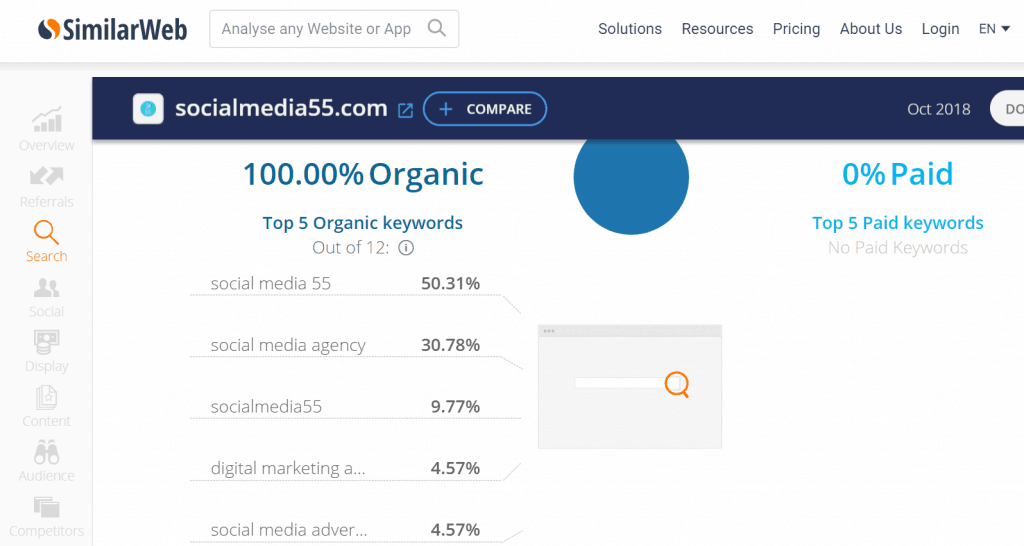Click the cut-off DO button
The image size is (1024, 546).
point(1008,109)
